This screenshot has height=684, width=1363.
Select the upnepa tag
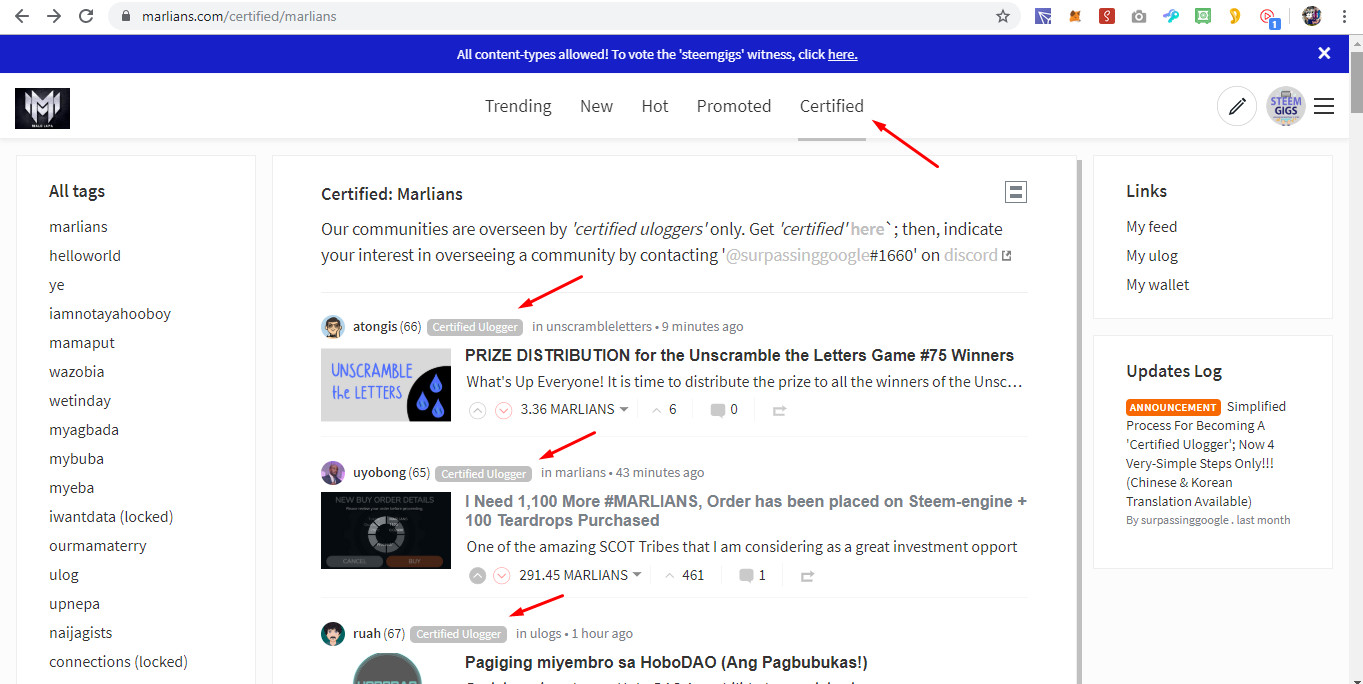tap(74, 604)
